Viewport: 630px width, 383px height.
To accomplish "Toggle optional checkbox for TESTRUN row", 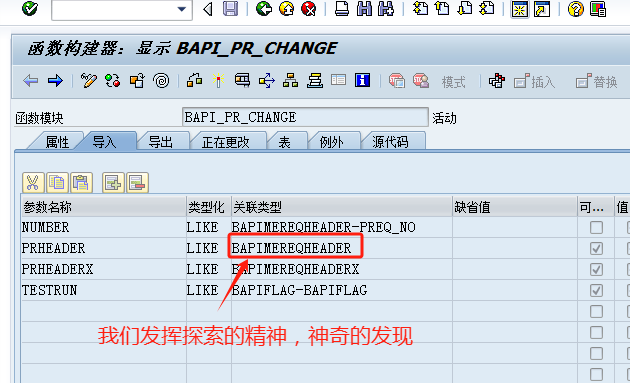I will pyautogui.click(x=596, y=290).
